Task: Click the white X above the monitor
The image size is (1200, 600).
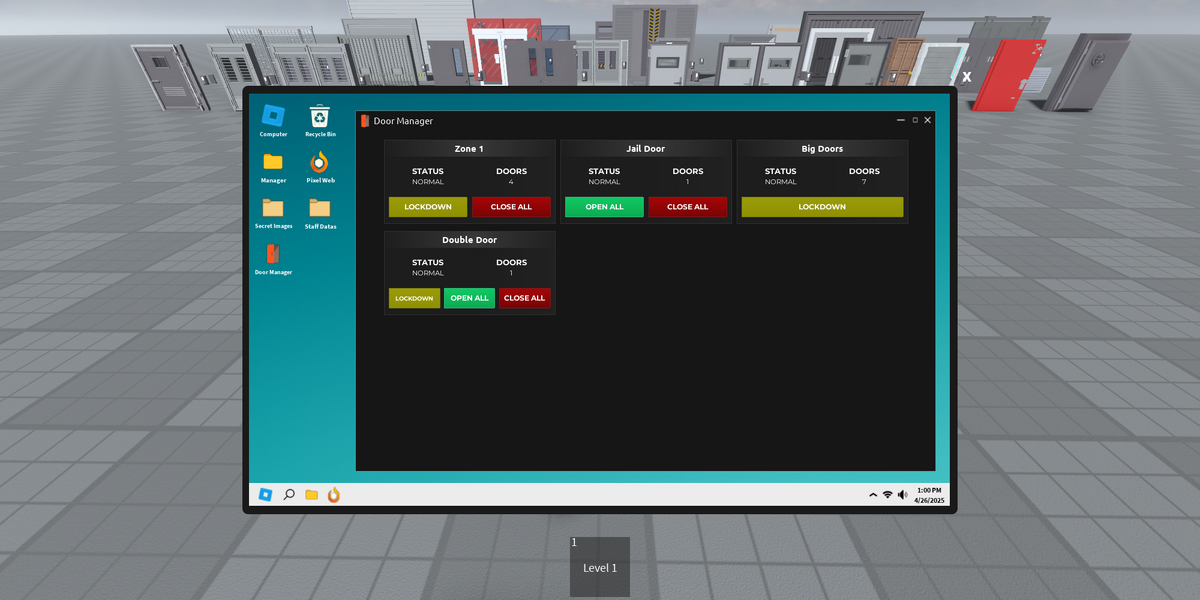Action: coord(967,76)
